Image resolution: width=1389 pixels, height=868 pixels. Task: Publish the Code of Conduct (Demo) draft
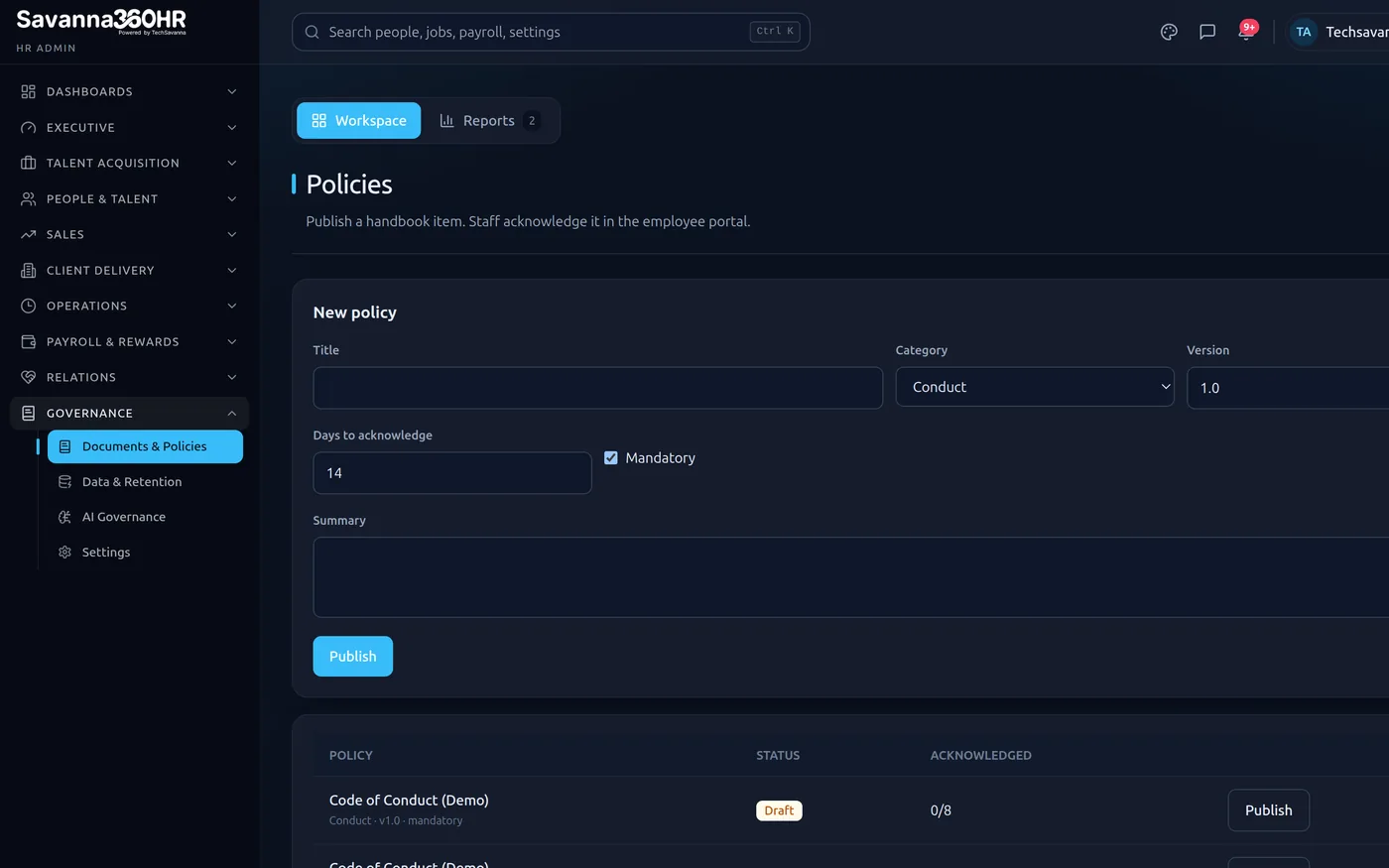coord(1268,809)
